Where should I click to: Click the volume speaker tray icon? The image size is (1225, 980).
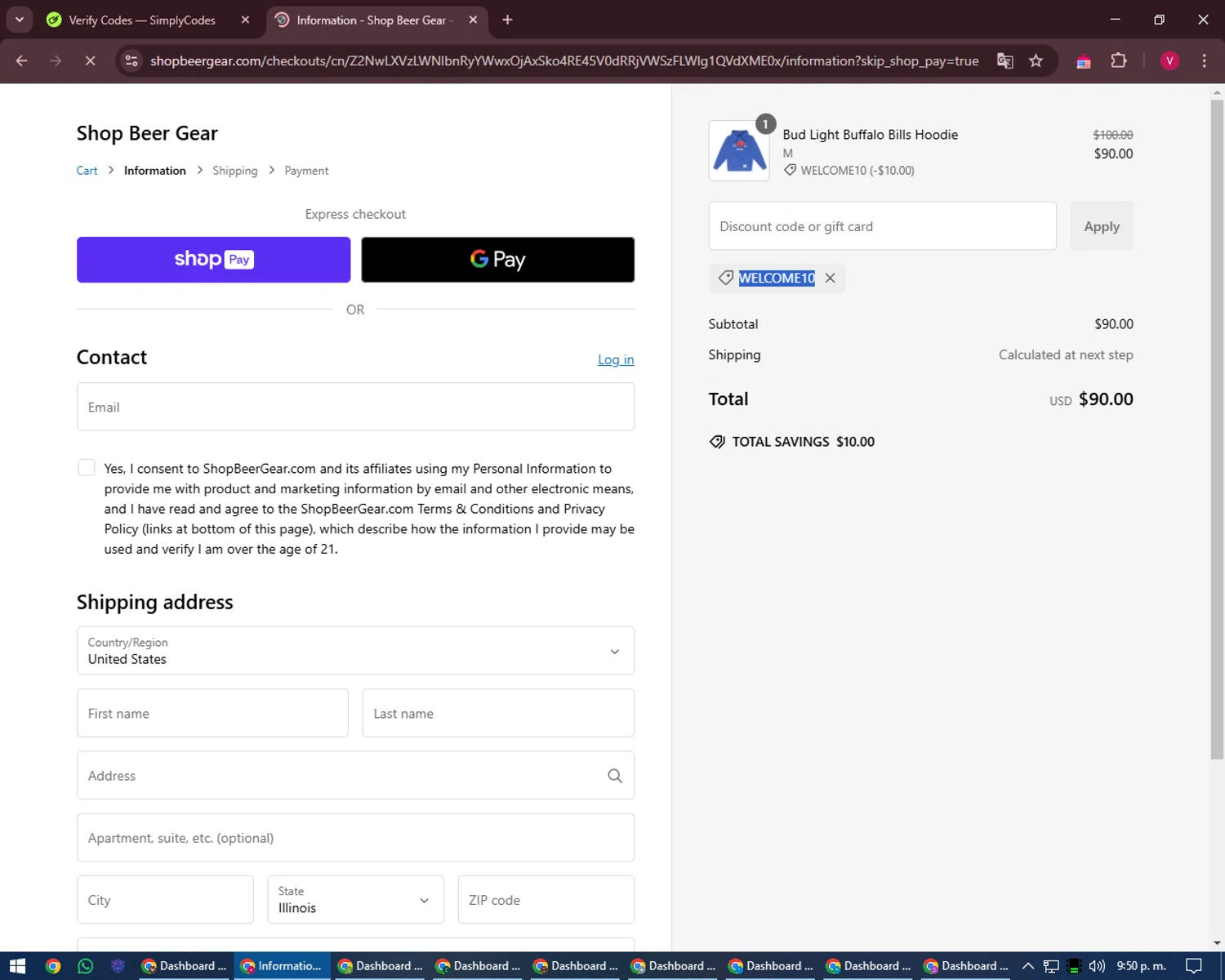pos(1097,966)
